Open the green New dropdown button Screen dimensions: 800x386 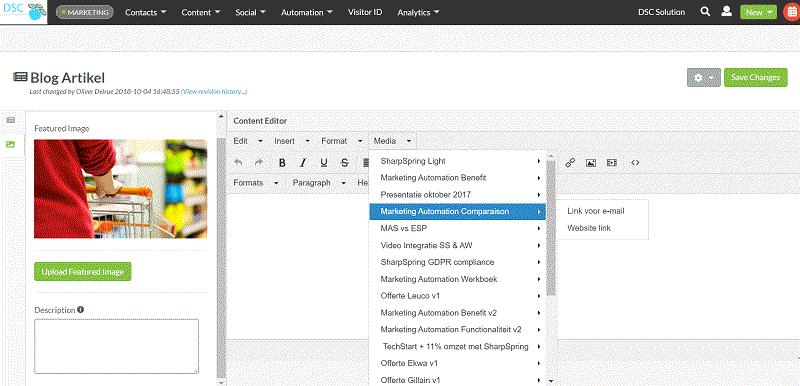tap(758, 12)
